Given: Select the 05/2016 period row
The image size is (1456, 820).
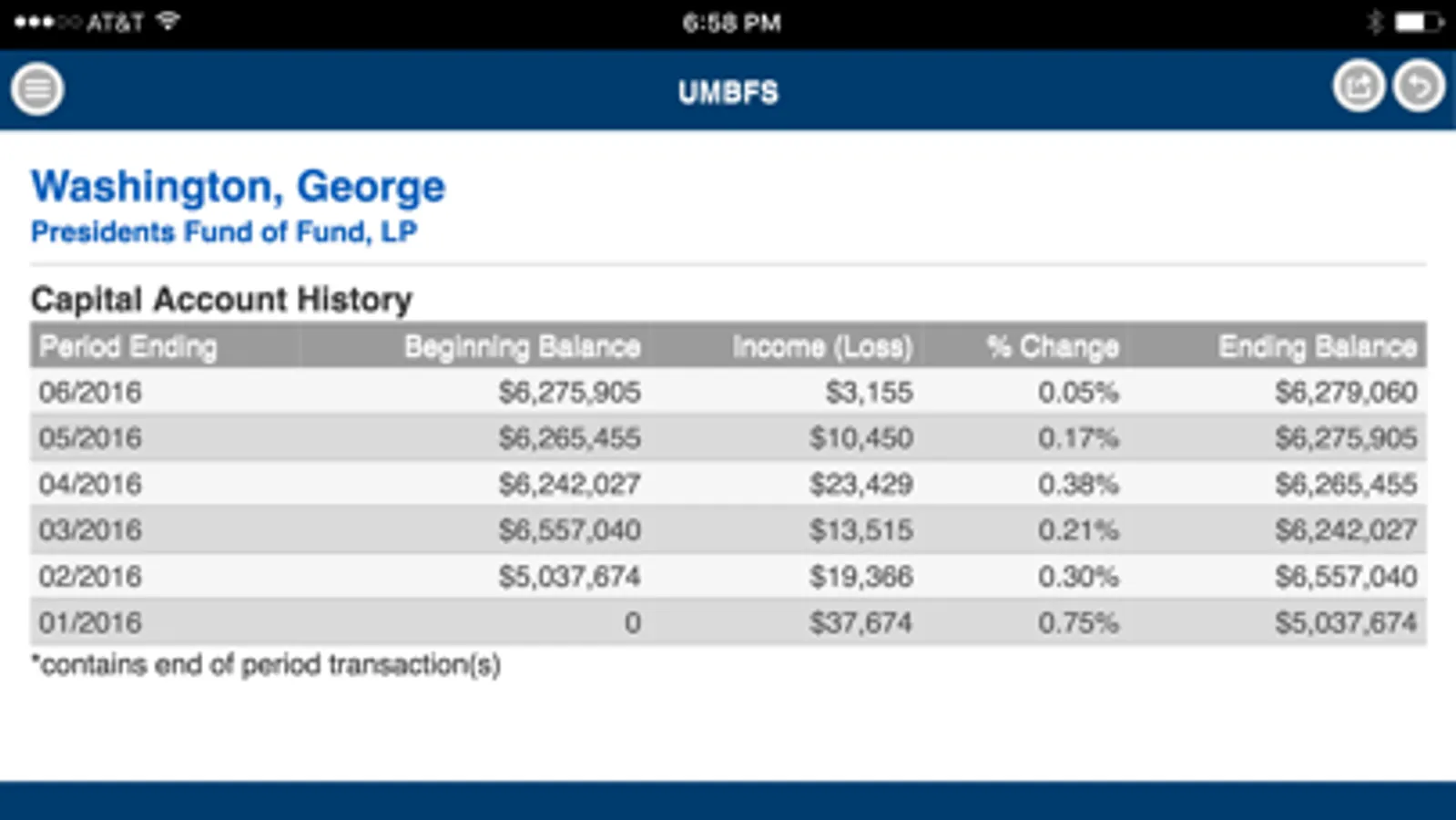Looking at the screenshot, I should click(90, 438).
